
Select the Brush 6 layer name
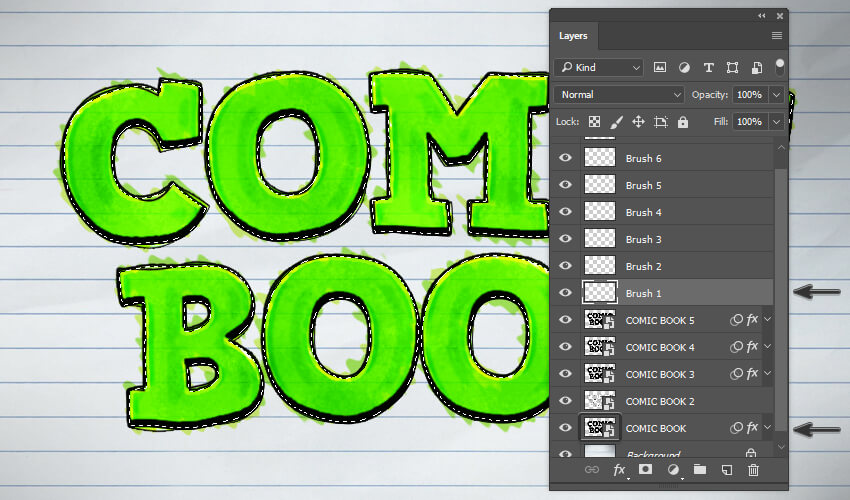643,158
